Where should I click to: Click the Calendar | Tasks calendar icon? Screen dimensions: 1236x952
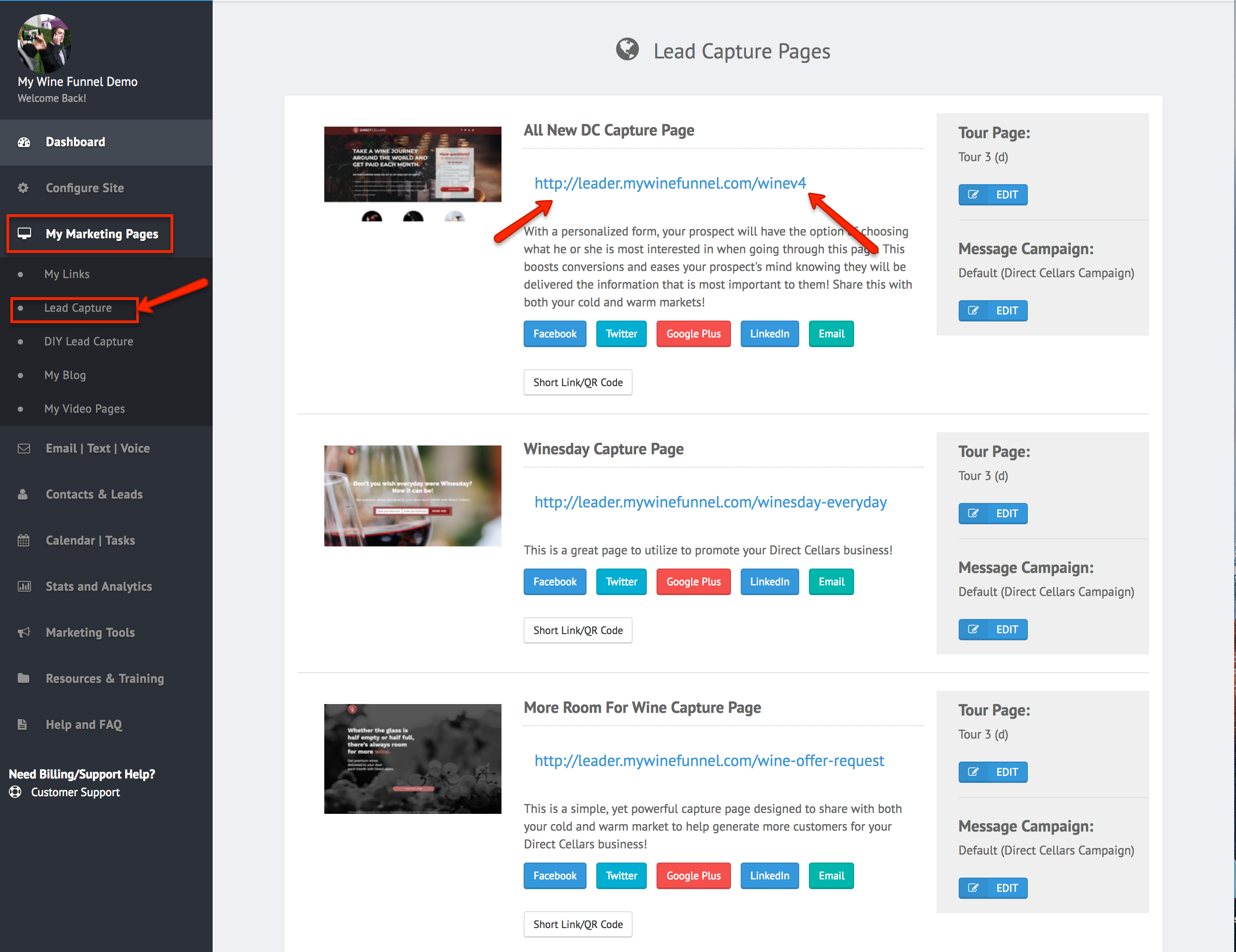[x=24, y=540]
